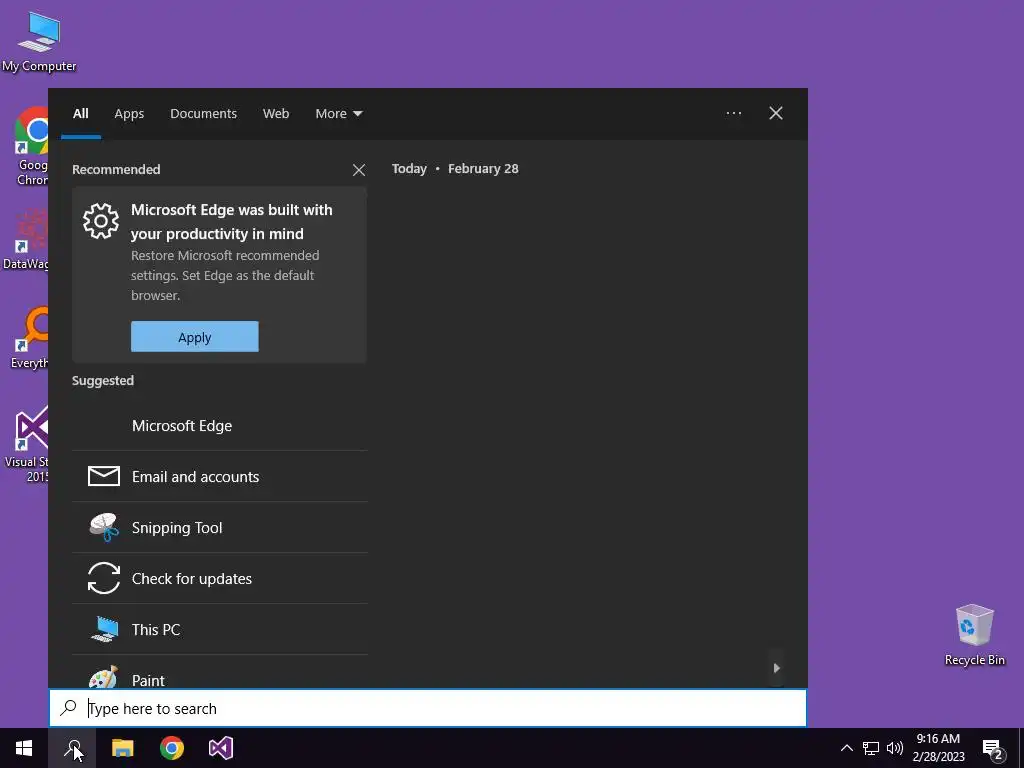Open the Check for updates suggestion
1024x768 pixels.
pyautogui.click(x=219, y=579)
